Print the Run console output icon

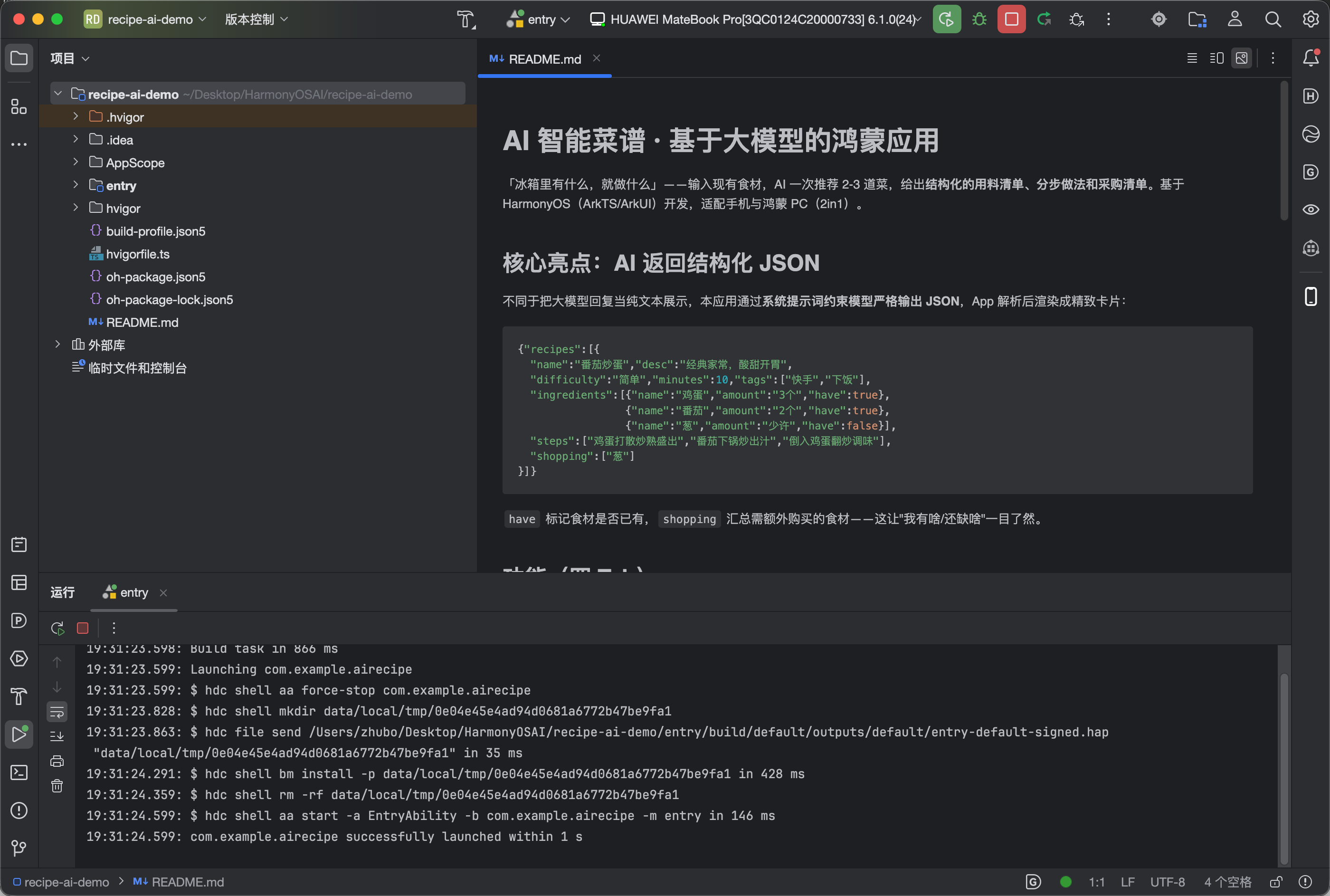57,761
